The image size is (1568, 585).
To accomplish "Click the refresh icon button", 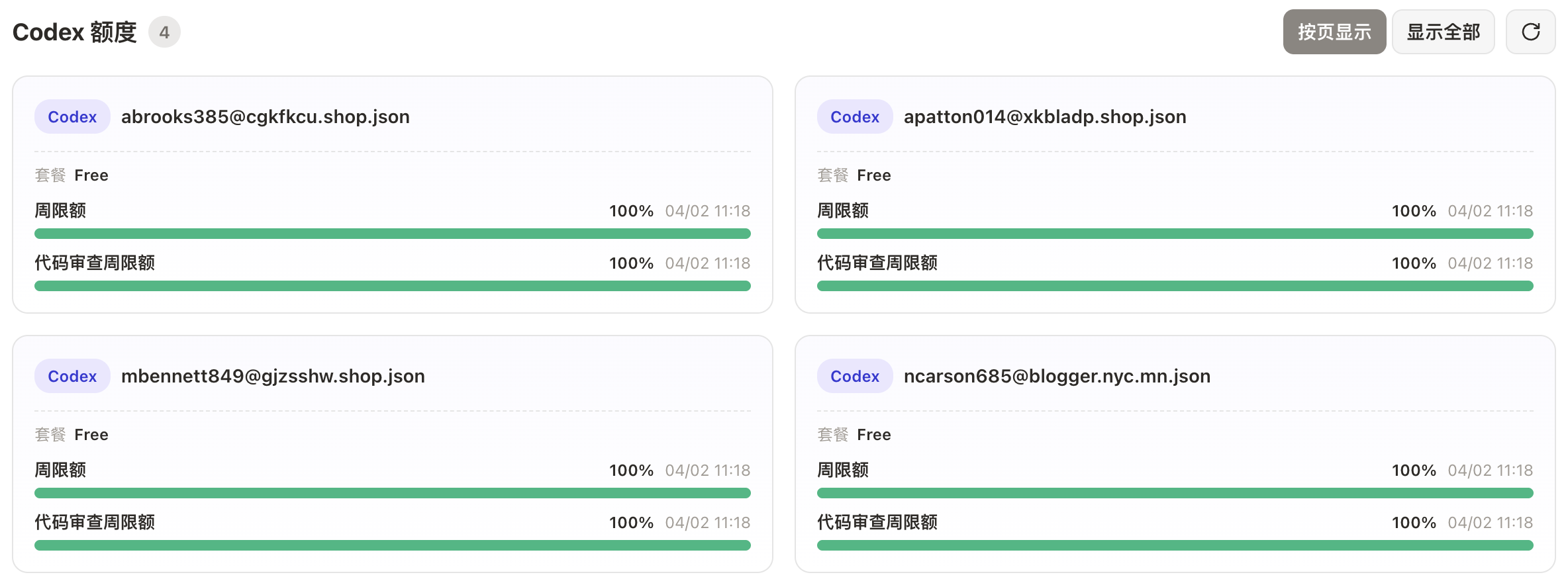I will point(1530,32).
